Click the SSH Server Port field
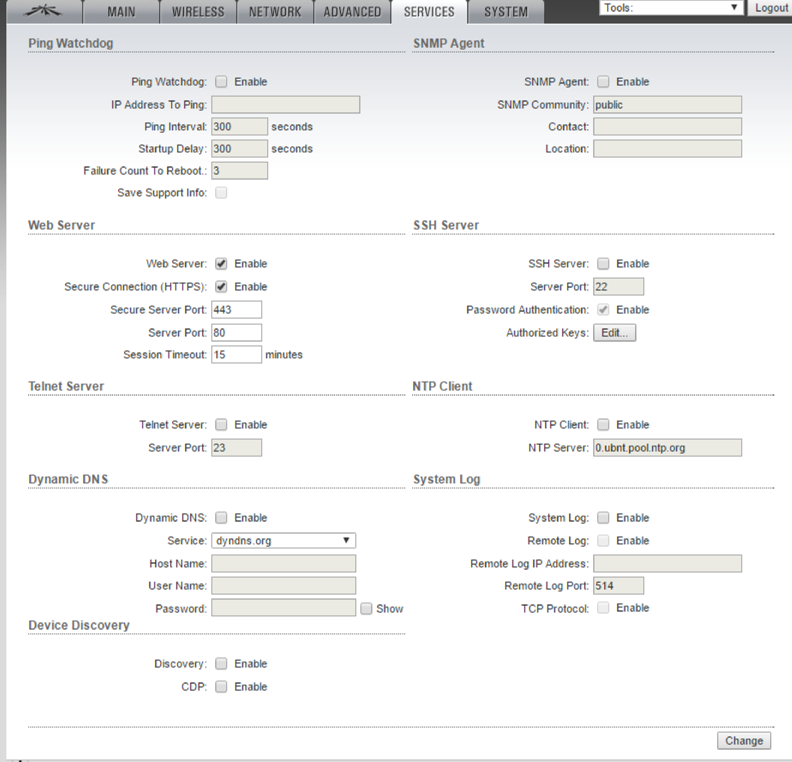The height and width of the screenshot is (762, 792). point(618,286)
